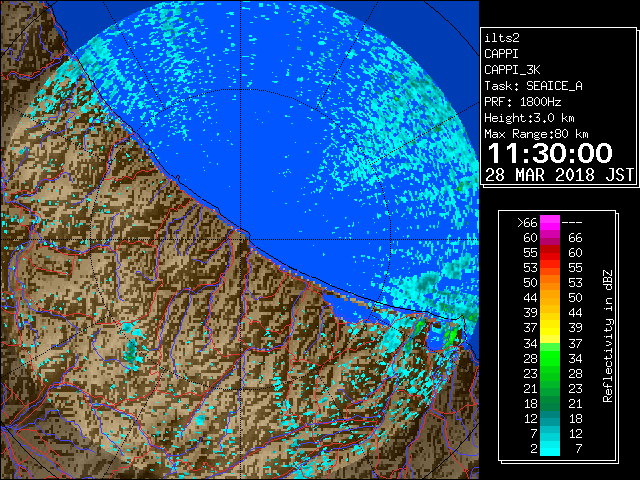The height and width of the screenshot is (480, 640).
Task: Pick the magenta swatch for above 66 dBZ
Action: click(550, 223)
